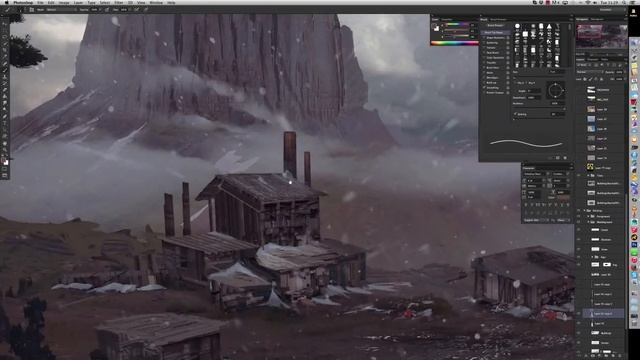The height and width of the screenshot is (360, 640).
Task: Hide the Buildings group layer
Action: tap(579, 211)
